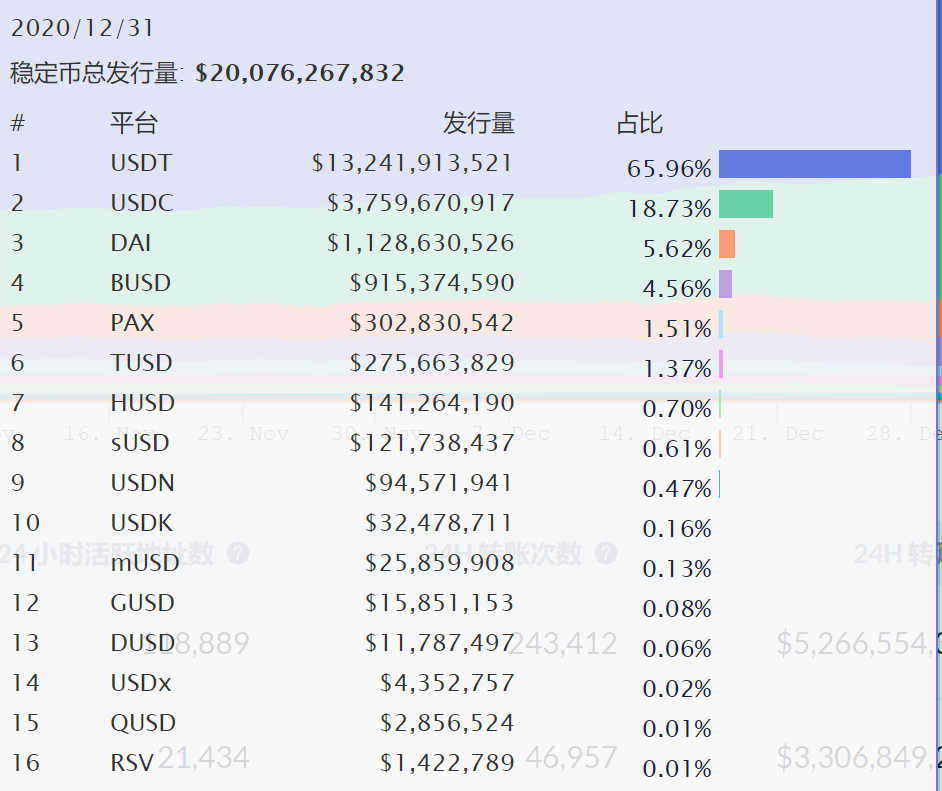
Task: Select the PAX platform name
Action: pyautogui.click(x=132, y=323)
